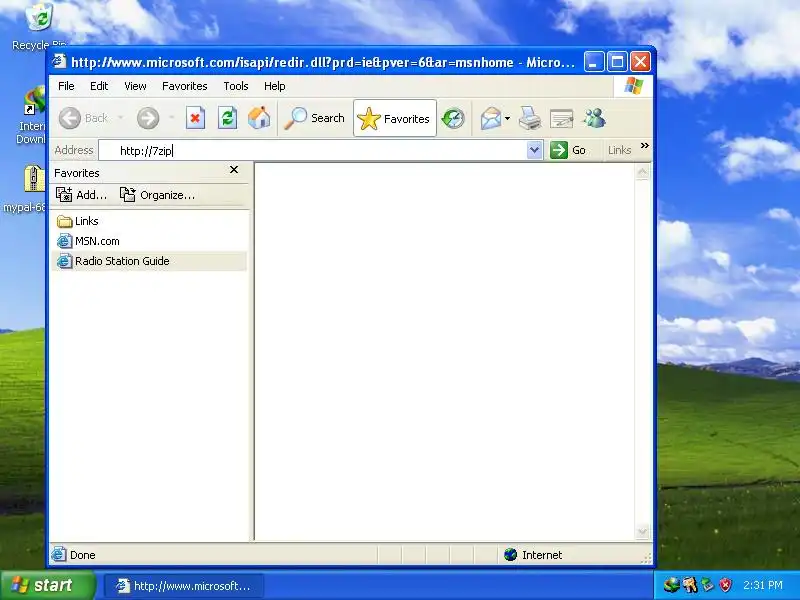800x600 pixels.
Task: Click the Windows flag logo in the toolbar
Action: (633, 86)
